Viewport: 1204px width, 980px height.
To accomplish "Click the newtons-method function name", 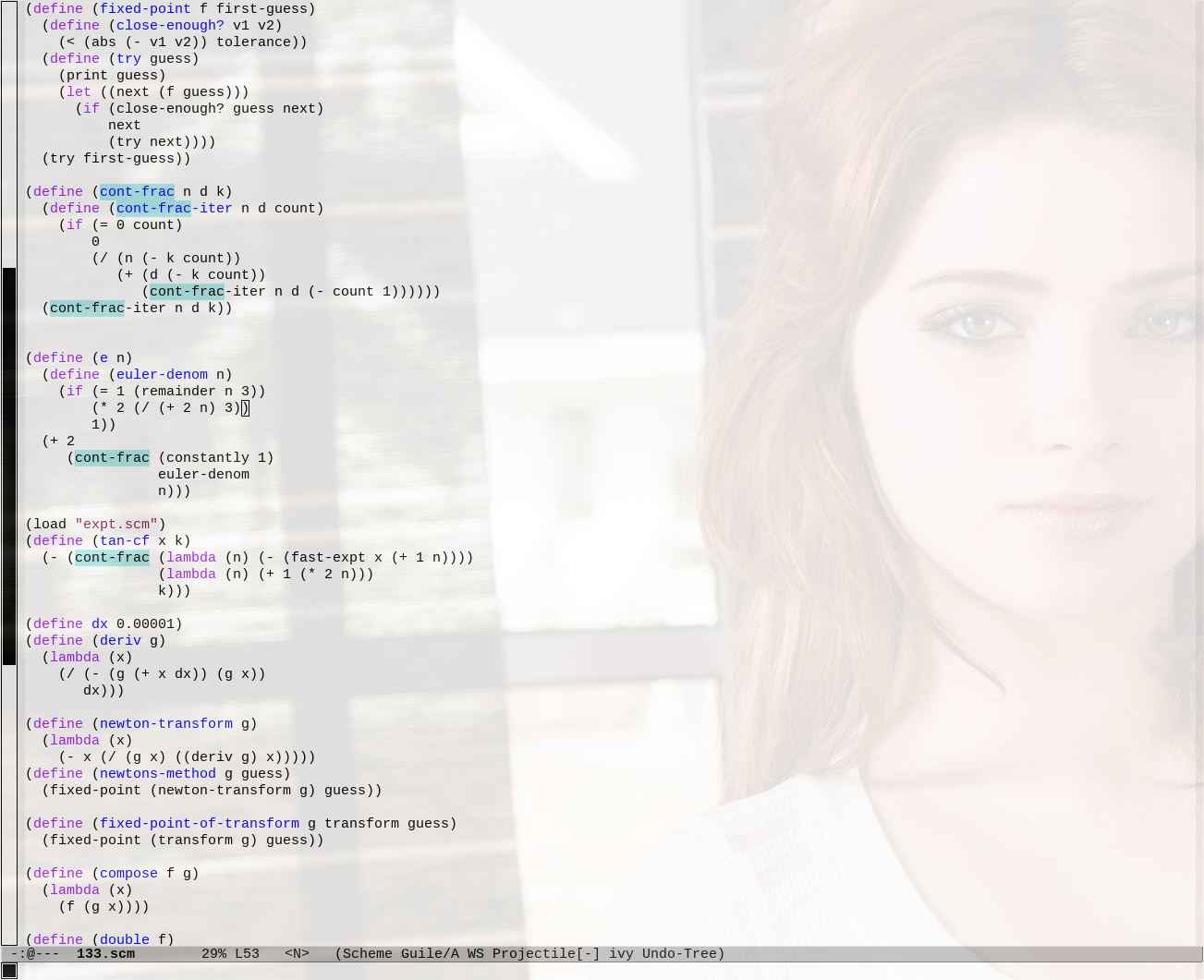I will (158, 773).
